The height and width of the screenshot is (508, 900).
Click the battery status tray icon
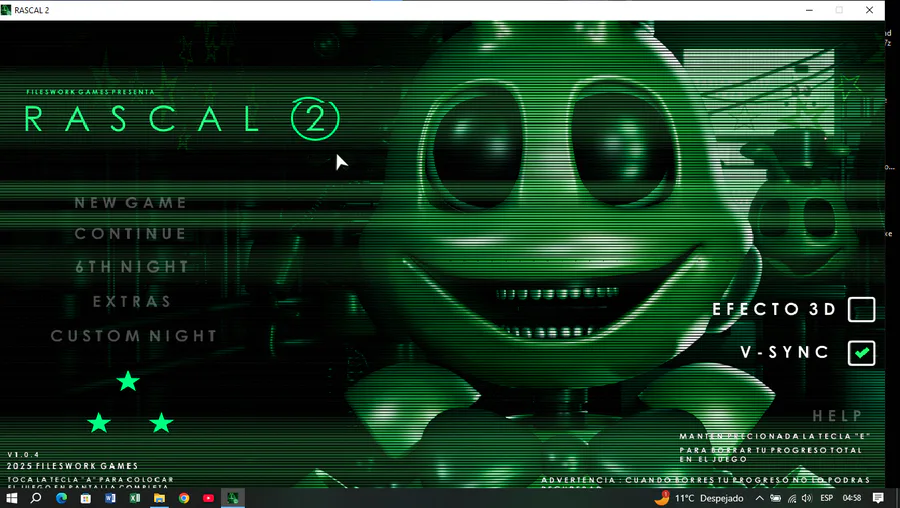pyautogui.click(x=775, y=498)
